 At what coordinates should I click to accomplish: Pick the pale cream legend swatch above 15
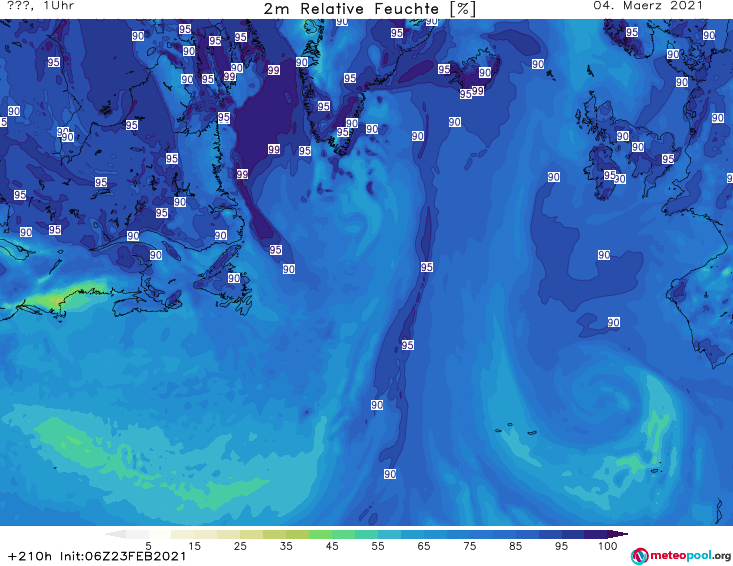(183, 534)
